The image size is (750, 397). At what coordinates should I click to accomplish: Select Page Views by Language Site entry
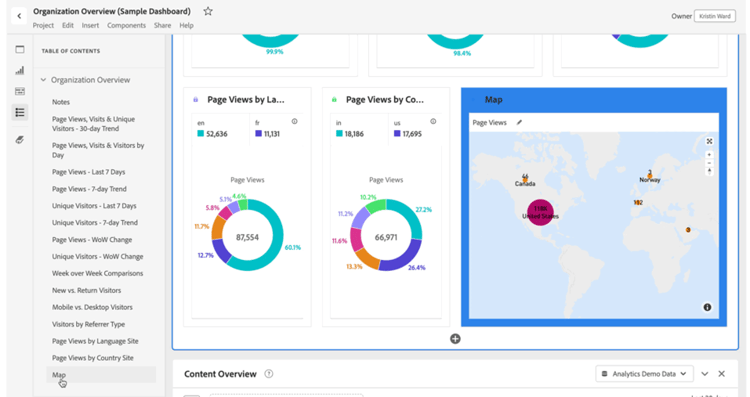[x=95, y=341]
